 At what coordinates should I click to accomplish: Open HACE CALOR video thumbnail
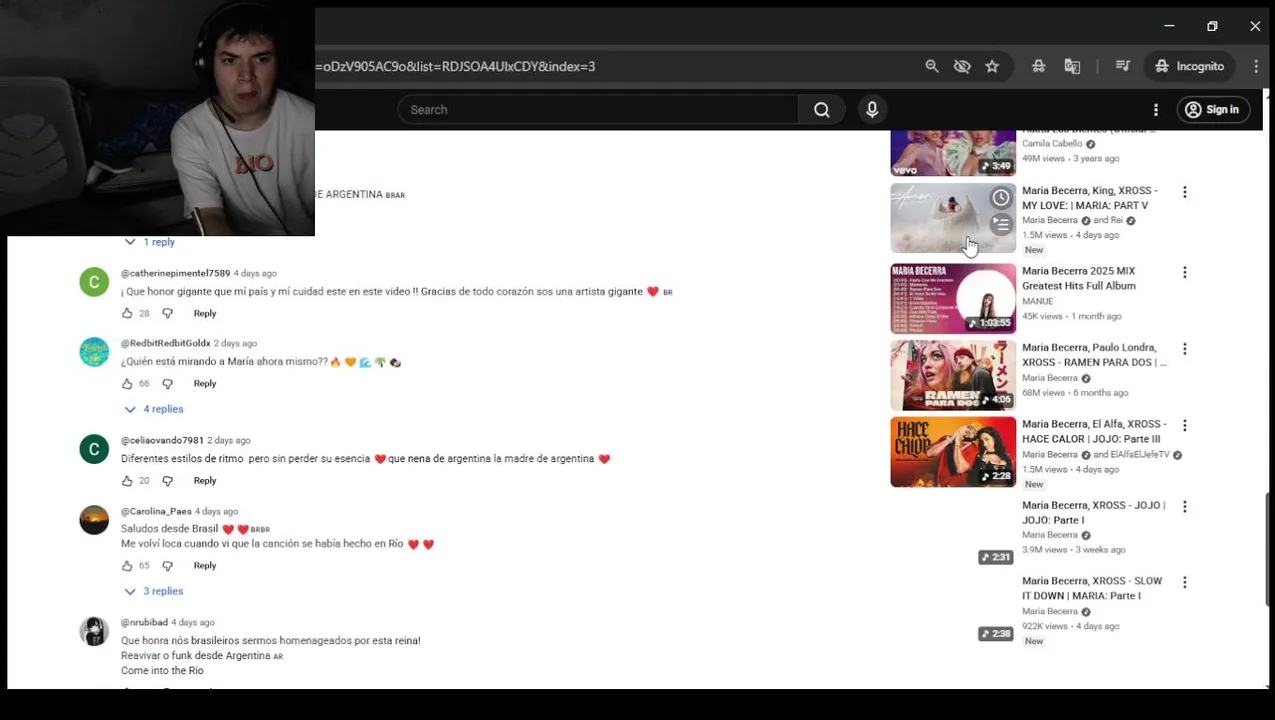[x=953, y=452]
